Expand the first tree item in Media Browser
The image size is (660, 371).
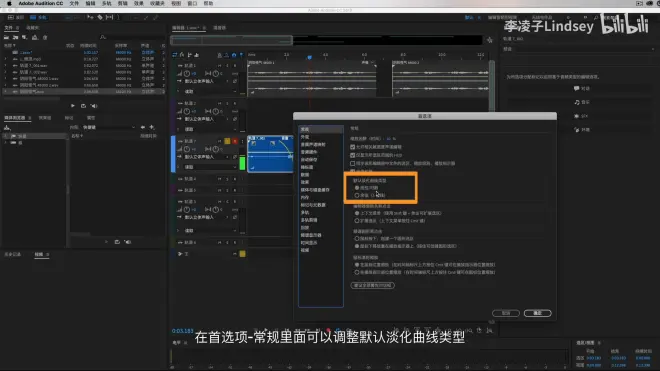click(5, 136)
